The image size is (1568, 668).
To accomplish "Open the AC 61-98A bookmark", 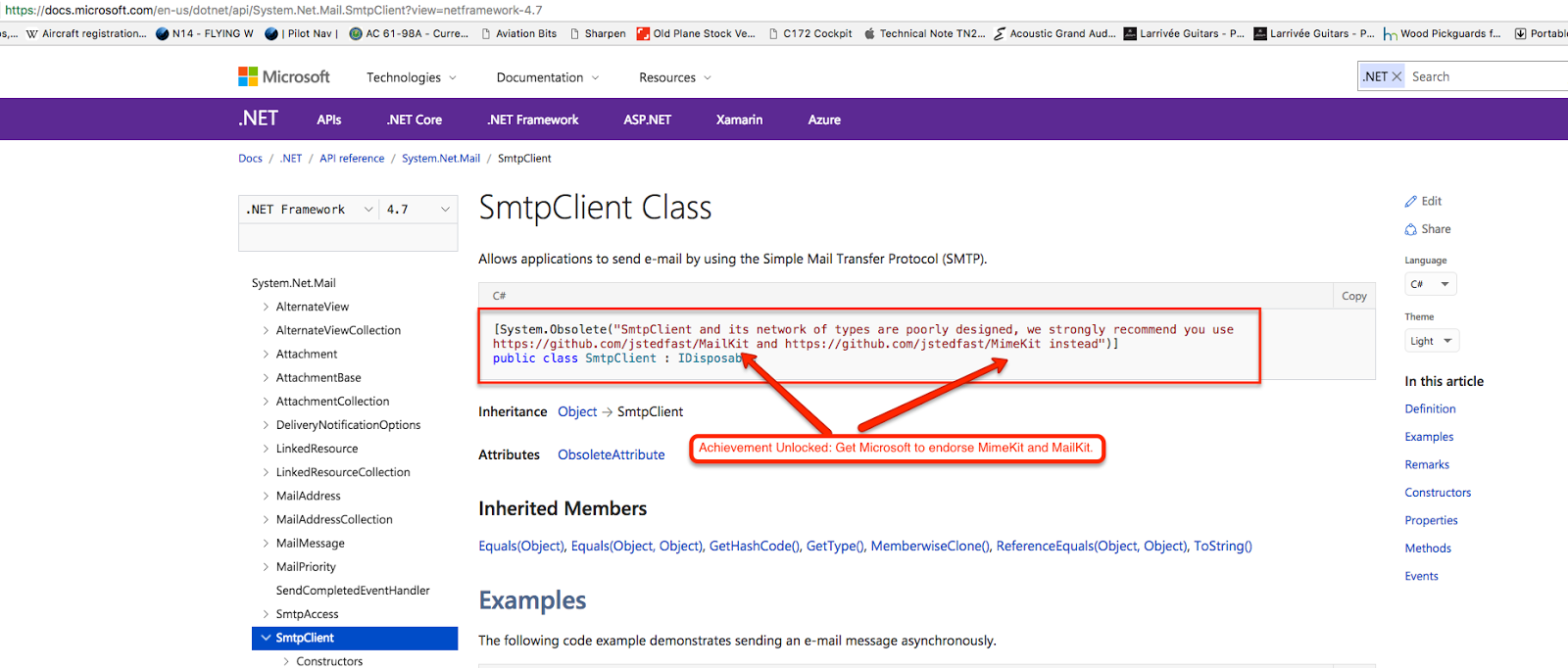I will click(410, 33).
